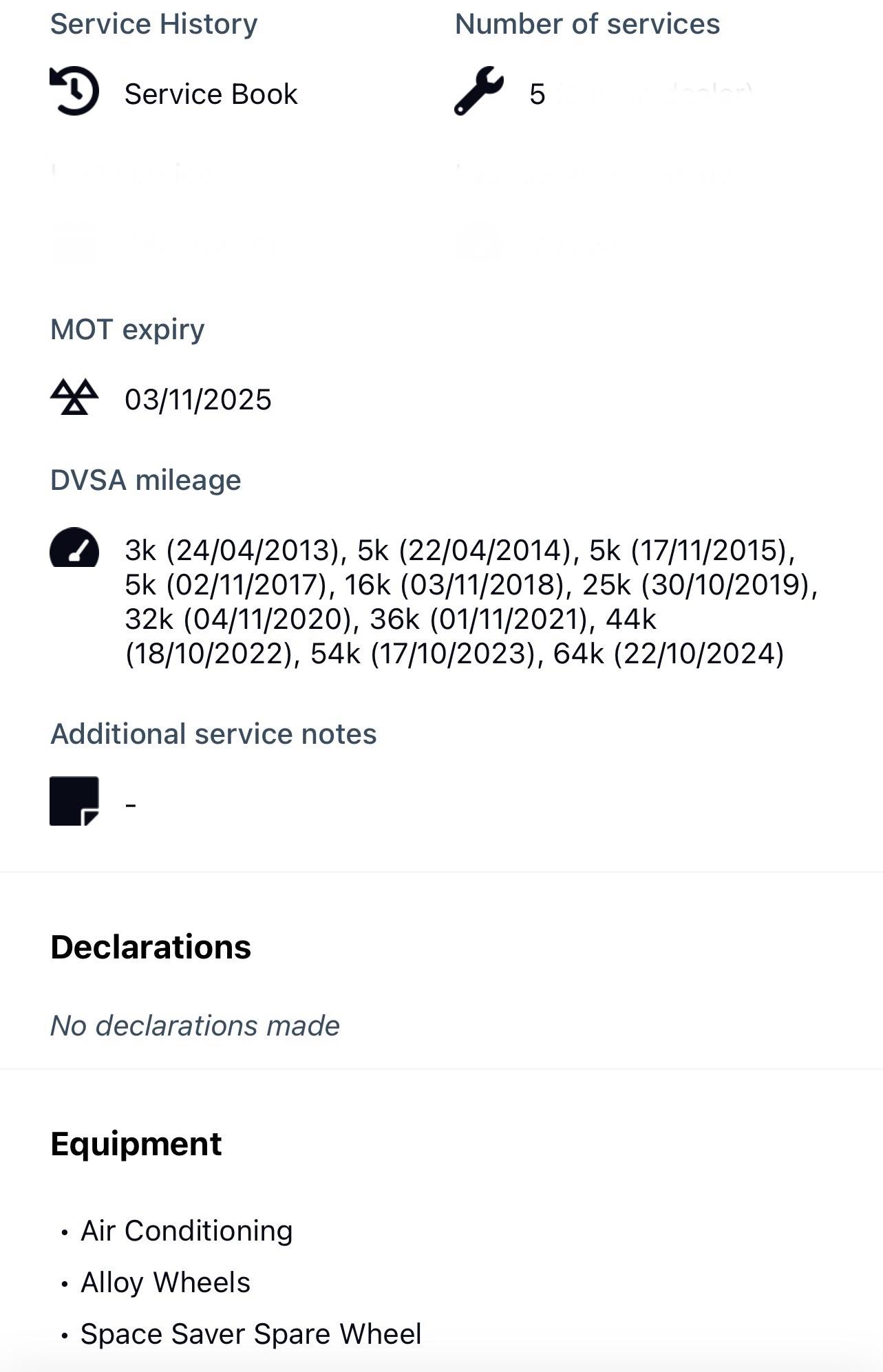
Task: Click the service history clock icon
Action: coord(74,91)
